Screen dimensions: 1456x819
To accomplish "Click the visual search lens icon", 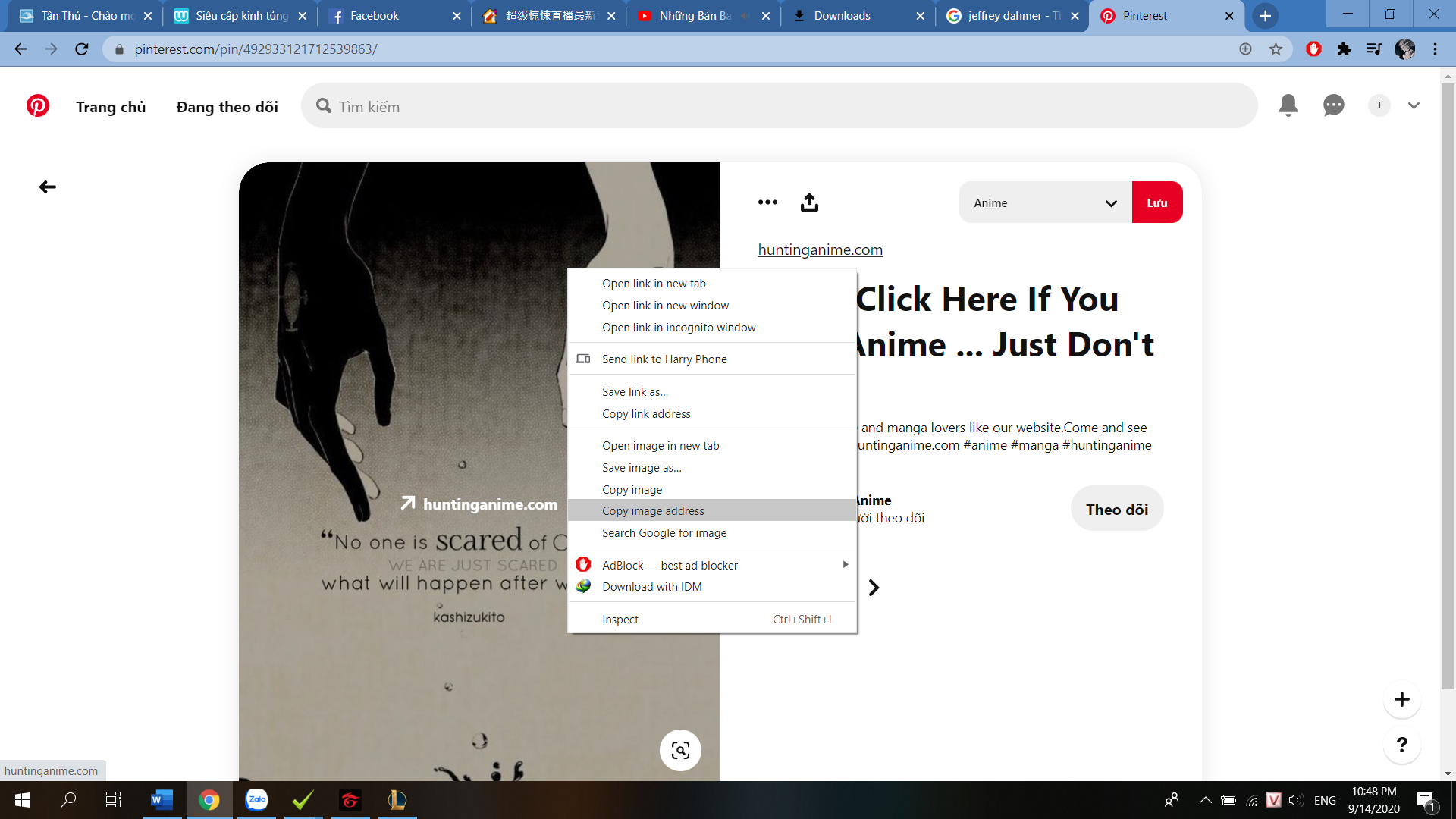I will [x=680, y=750].
